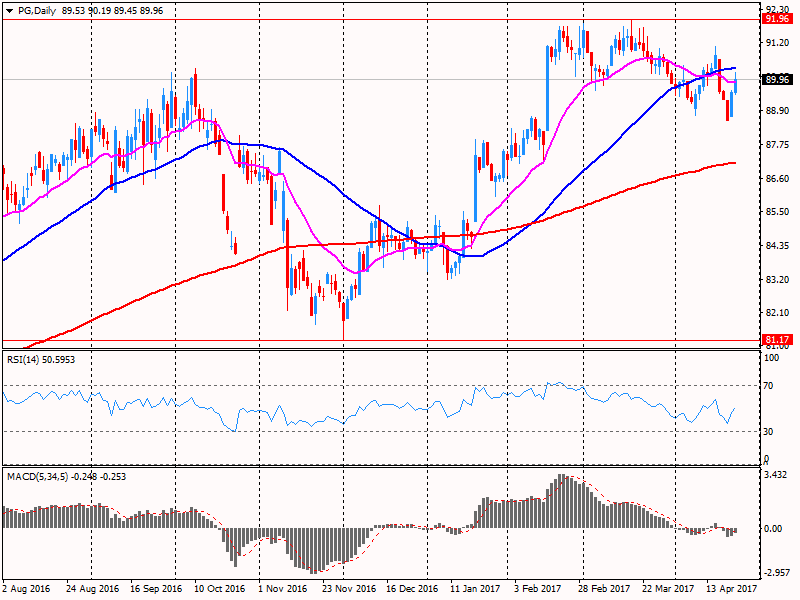Select the MACD -2.957 scale label

coord(777,573)
